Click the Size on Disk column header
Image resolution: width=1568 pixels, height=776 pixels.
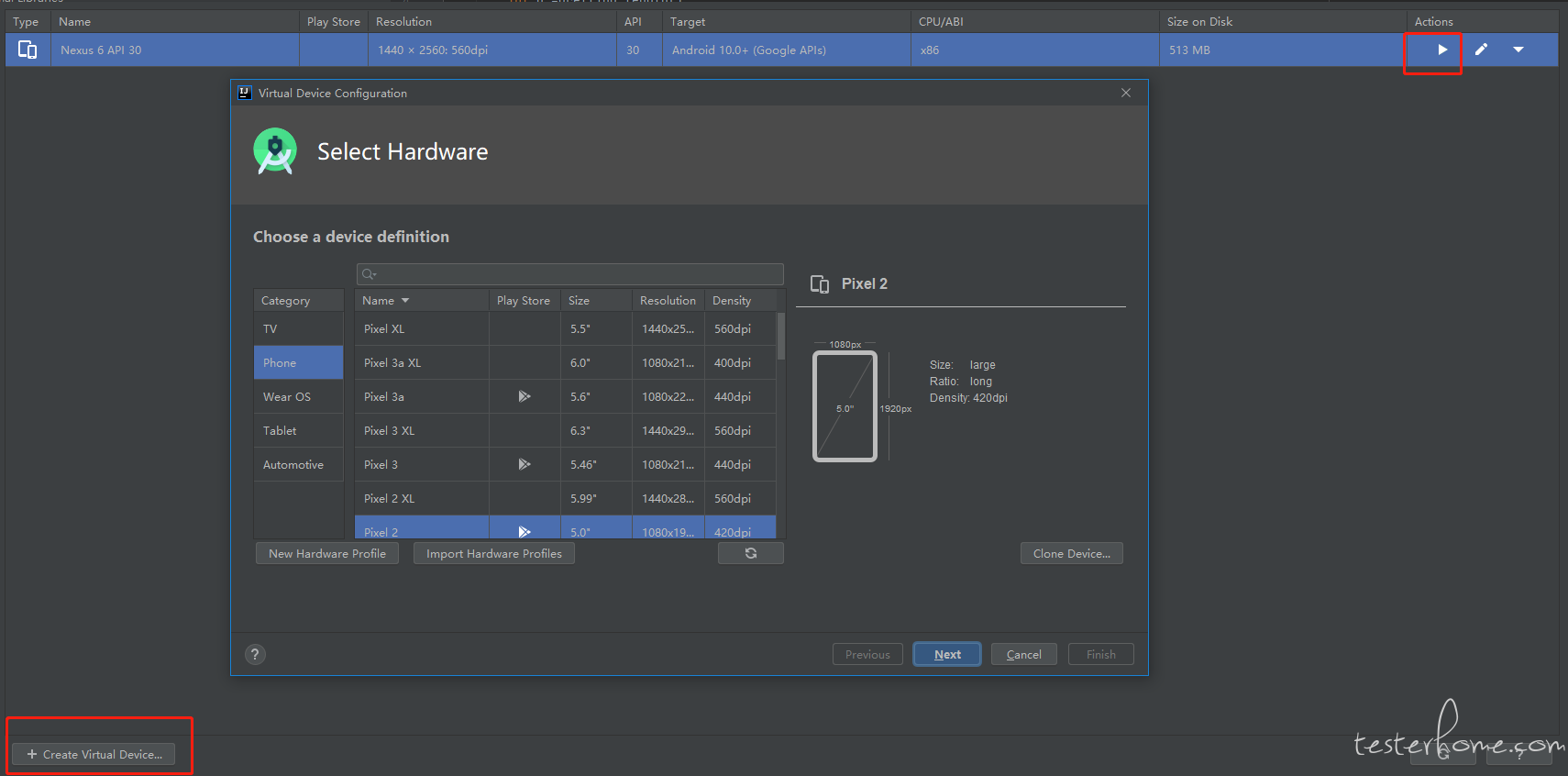tap(1283, 21)
